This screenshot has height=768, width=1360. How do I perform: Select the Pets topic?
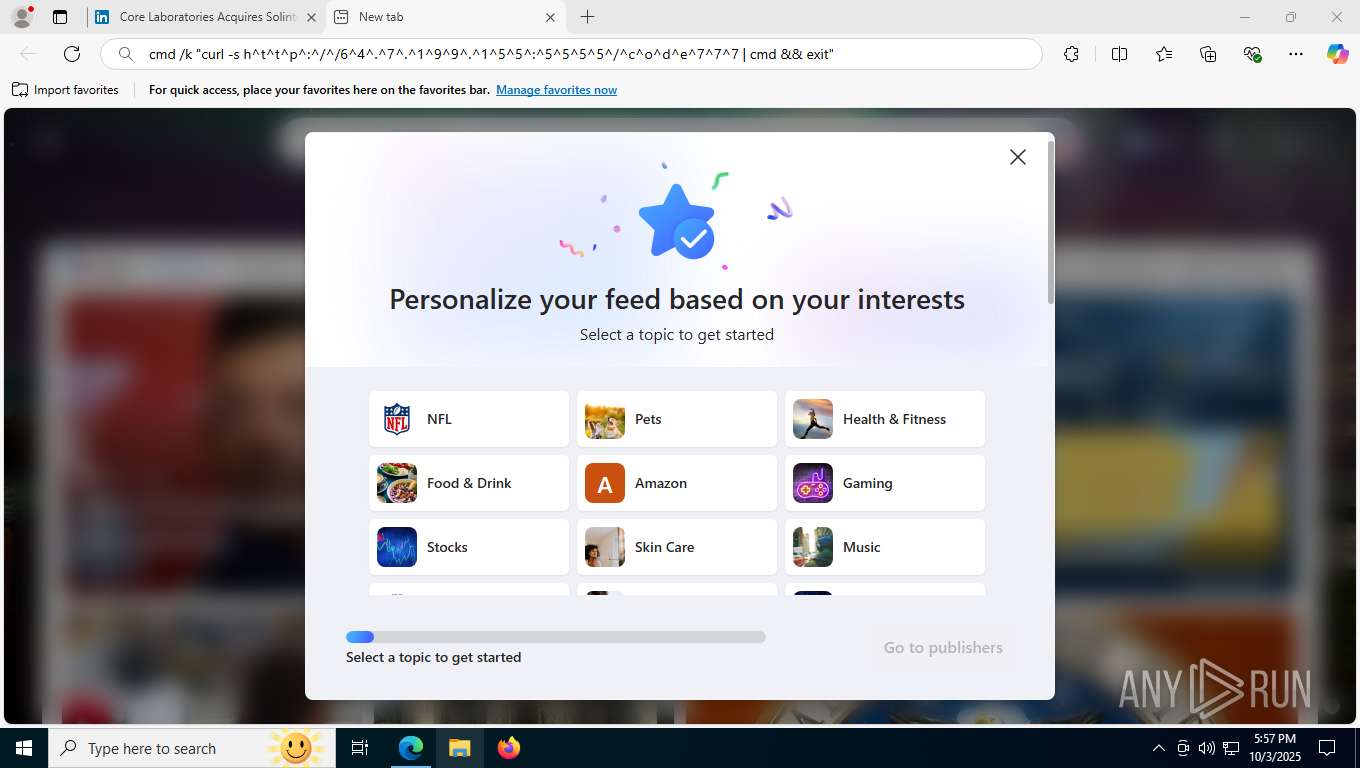coord(677,419)
